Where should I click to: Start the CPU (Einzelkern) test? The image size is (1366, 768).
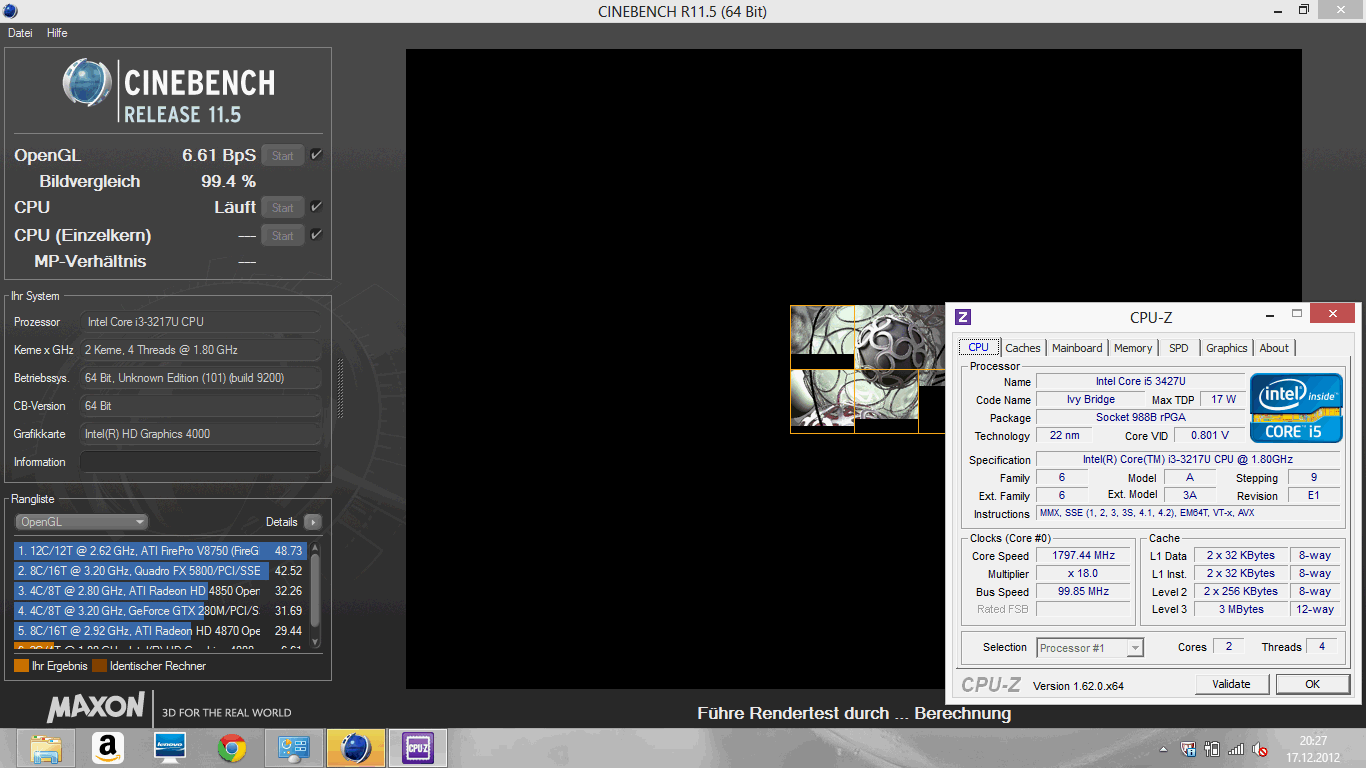(x=283, y=236)
